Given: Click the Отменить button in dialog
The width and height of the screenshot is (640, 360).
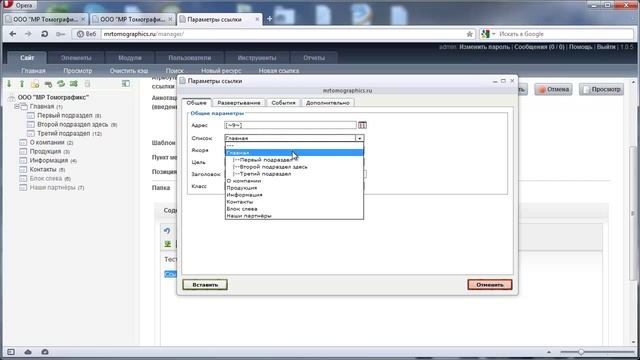Looking at the screenshot, I should [x=489, y=284].
